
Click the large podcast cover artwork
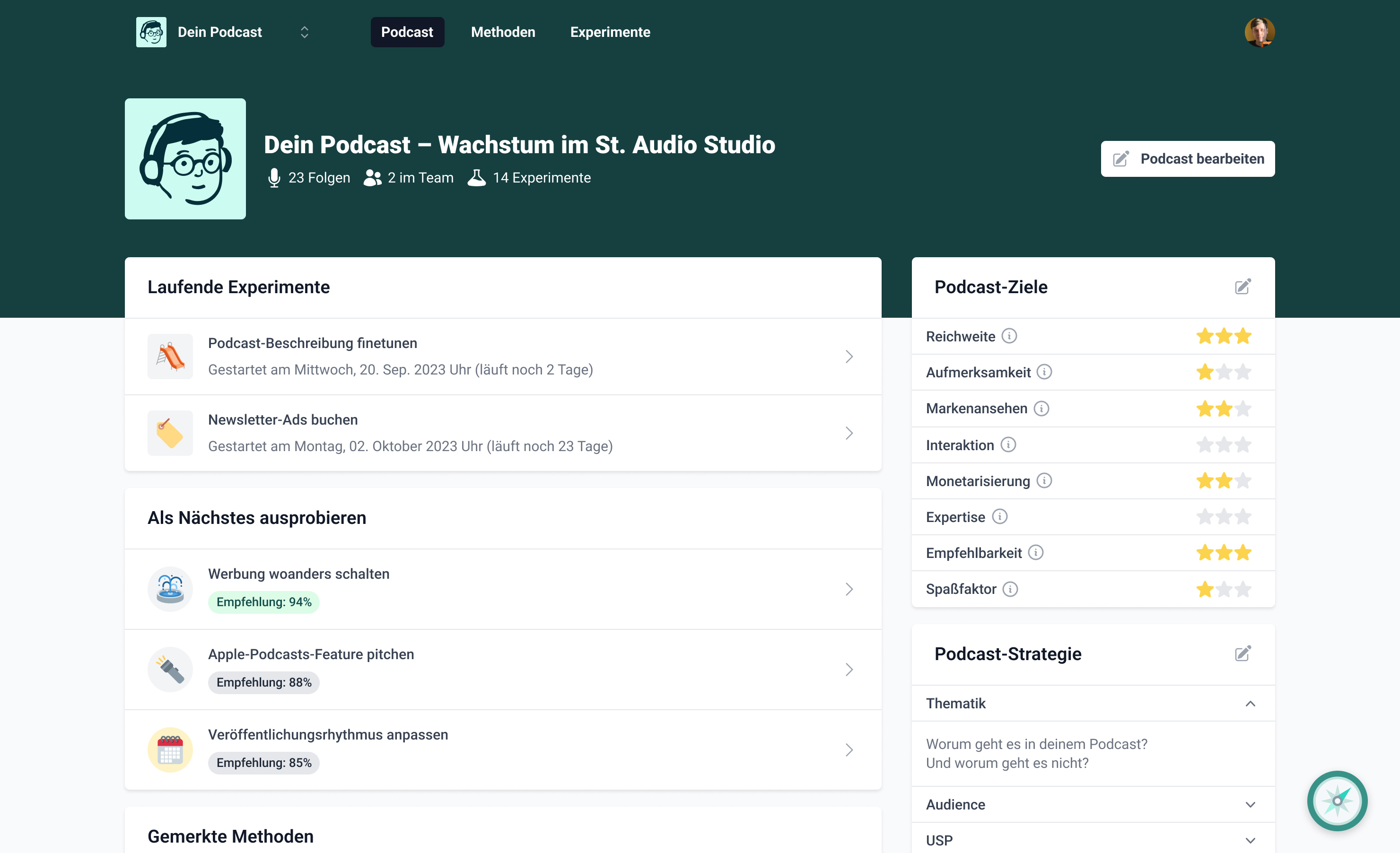pyautogui.click(x=185, y=159)
